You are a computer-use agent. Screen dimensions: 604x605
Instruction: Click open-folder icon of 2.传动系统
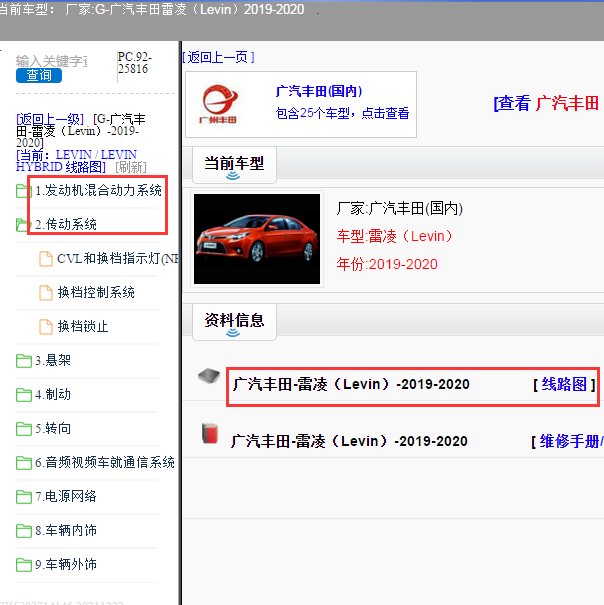coord(24,225)
